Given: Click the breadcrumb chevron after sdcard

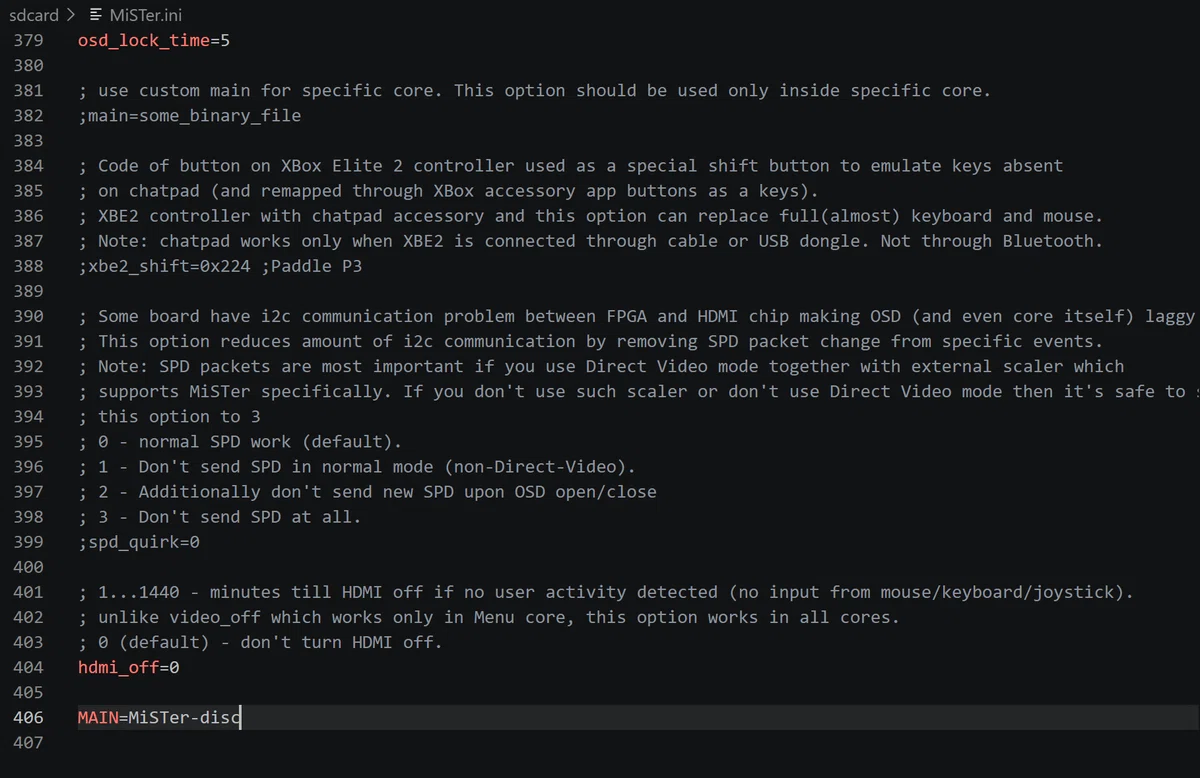Looking at the screenshot, I should (72, 15).
